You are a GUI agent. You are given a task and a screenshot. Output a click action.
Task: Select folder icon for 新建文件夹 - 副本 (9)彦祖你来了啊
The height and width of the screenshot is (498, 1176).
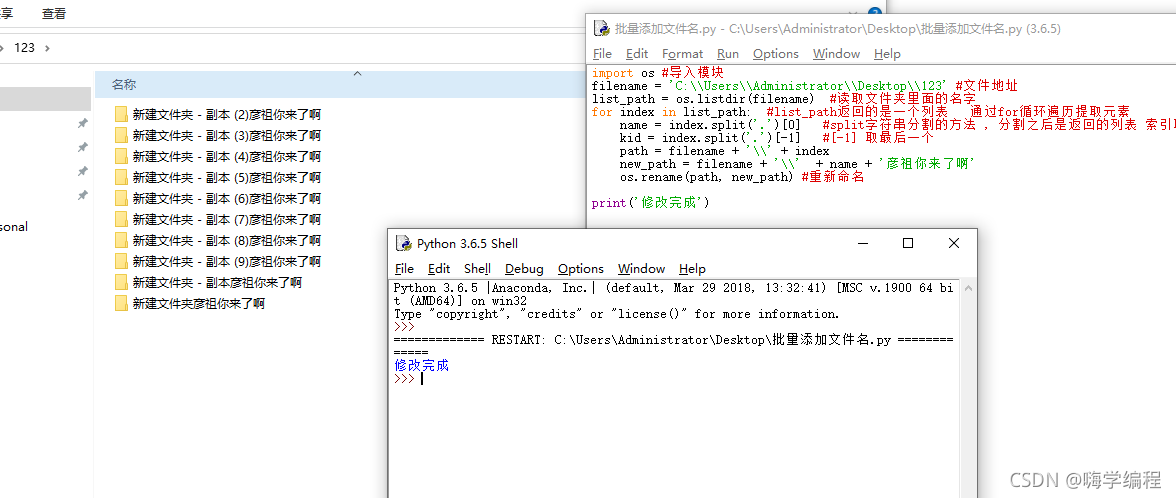122,262
